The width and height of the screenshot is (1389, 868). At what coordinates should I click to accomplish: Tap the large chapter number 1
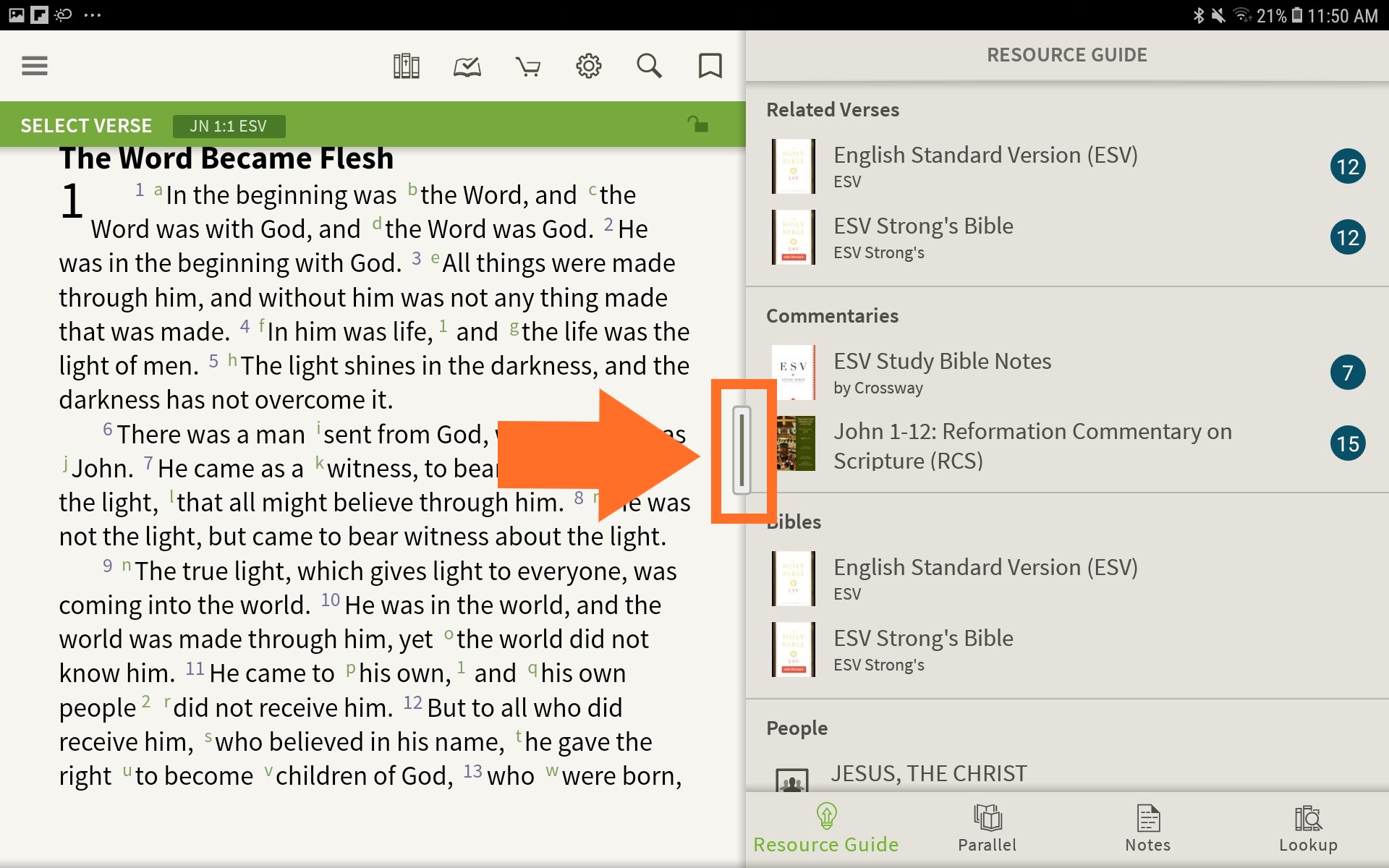pos(72,201)
